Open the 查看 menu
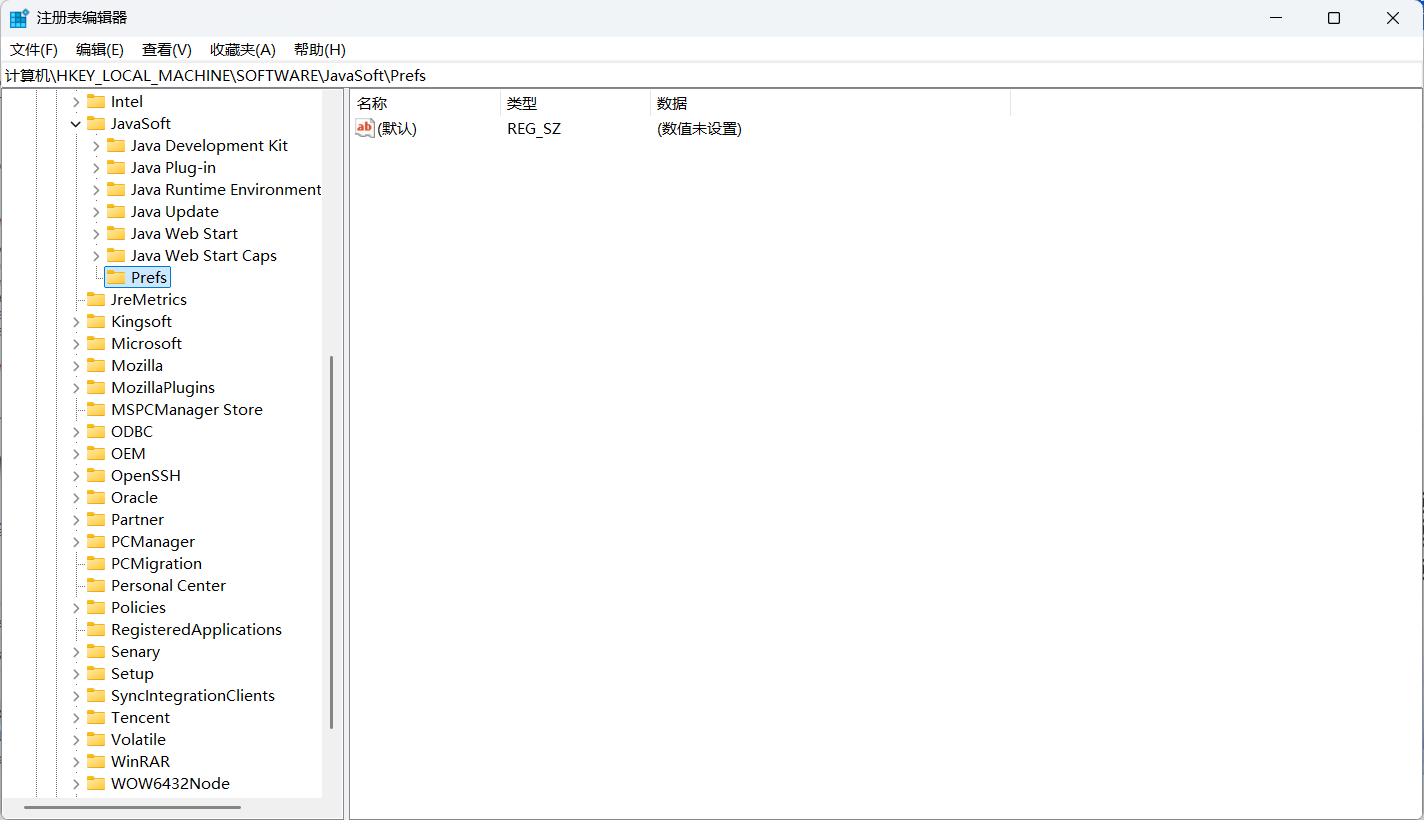This screenshot has height=820, width=1424. [x=166, y=49]
